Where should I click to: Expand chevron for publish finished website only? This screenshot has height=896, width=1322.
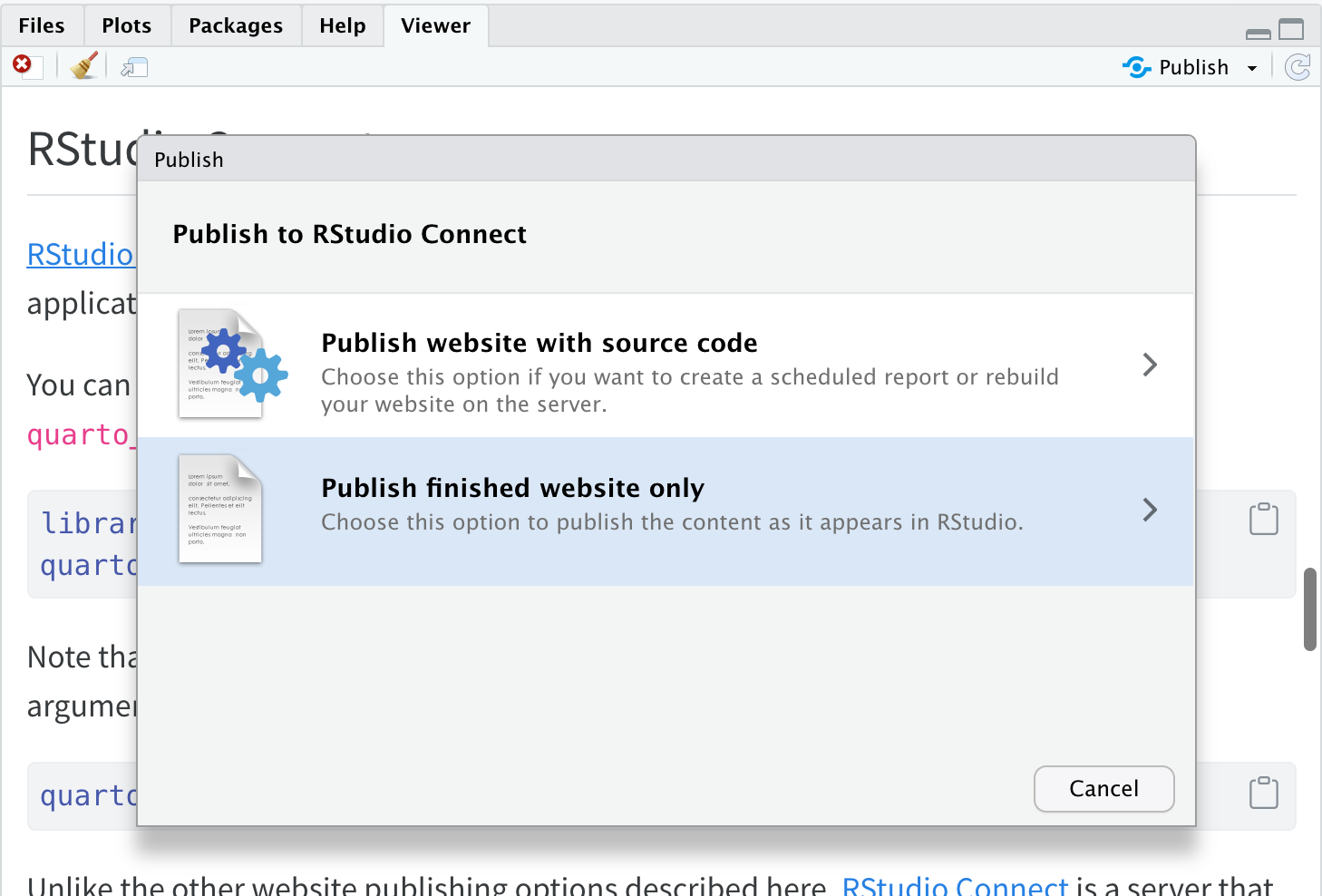[x=1150, y=510]
